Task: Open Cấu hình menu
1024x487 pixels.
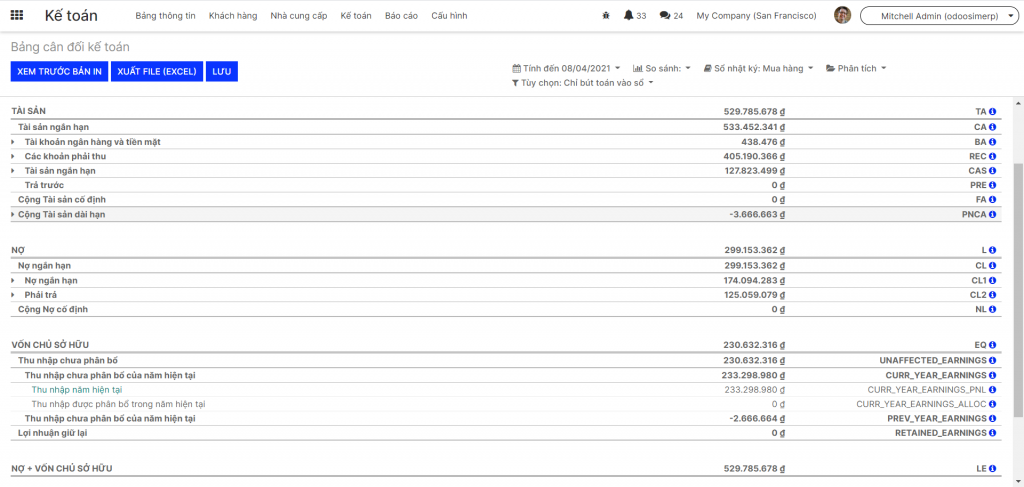Action: [449, 16]
